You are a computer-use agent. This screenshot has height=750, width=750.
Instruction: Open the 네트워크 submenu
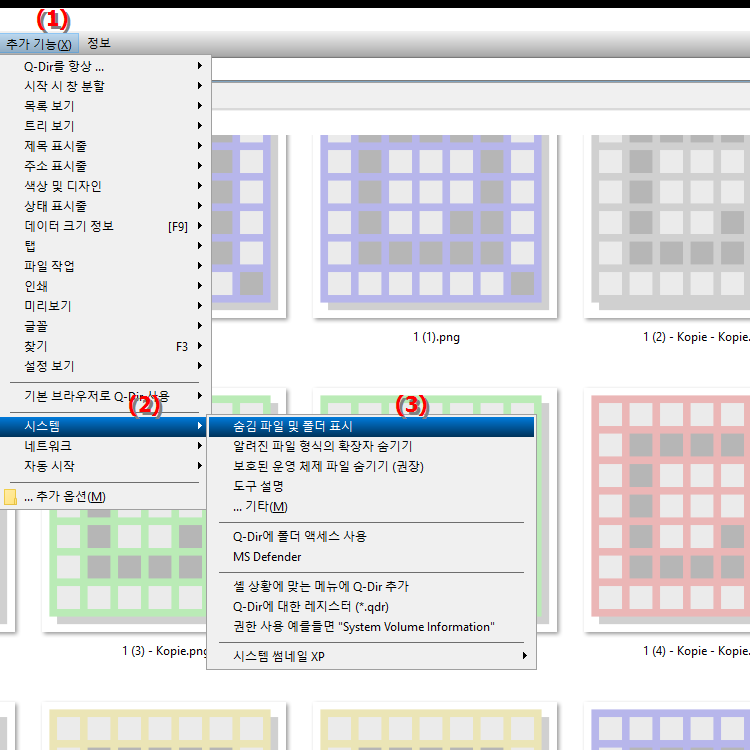coord(104,446)
